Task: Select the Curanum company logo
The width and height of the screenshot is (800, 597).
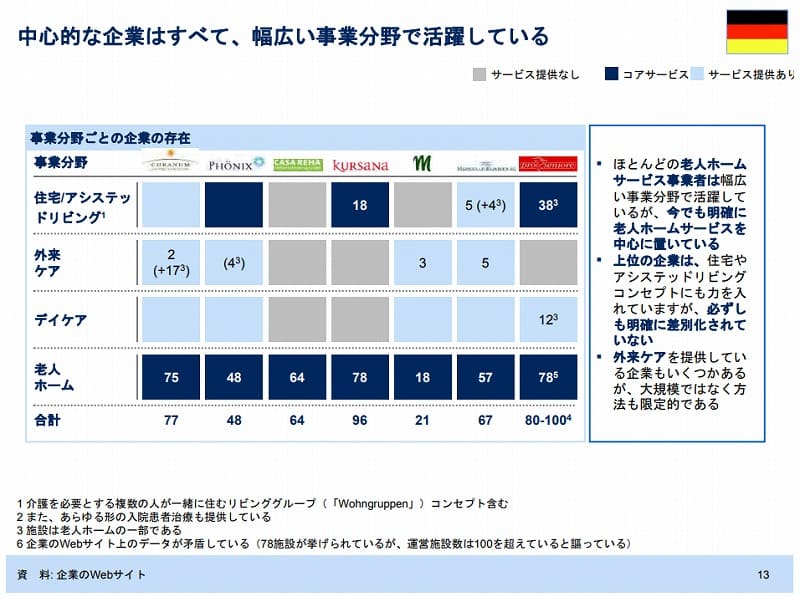Action: pyautogui.click(x=172, y=163)
